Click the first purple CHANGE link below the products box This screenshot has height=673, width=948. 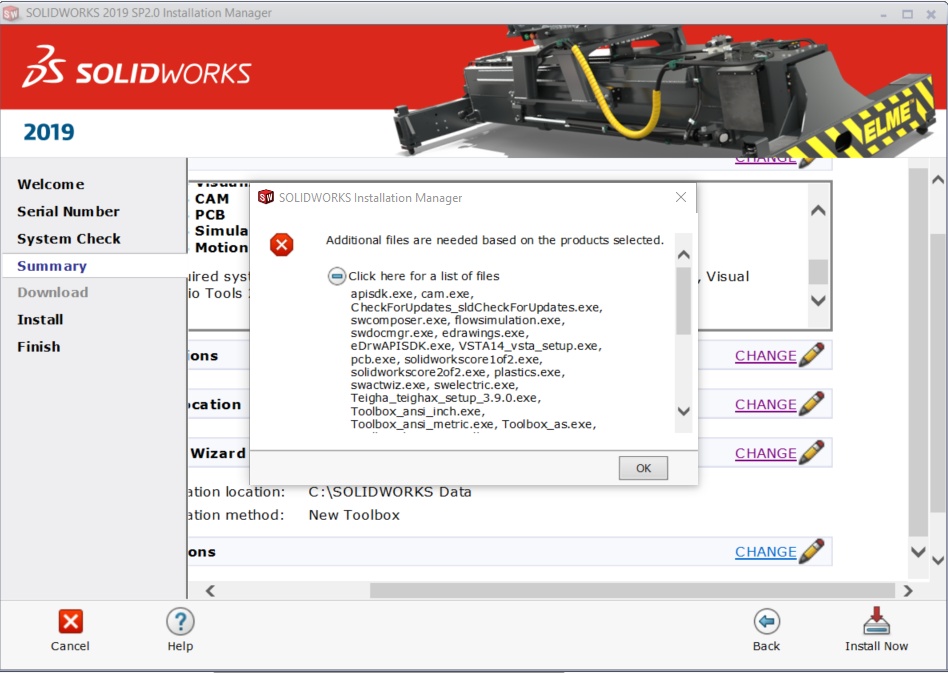tap(765, 356)
